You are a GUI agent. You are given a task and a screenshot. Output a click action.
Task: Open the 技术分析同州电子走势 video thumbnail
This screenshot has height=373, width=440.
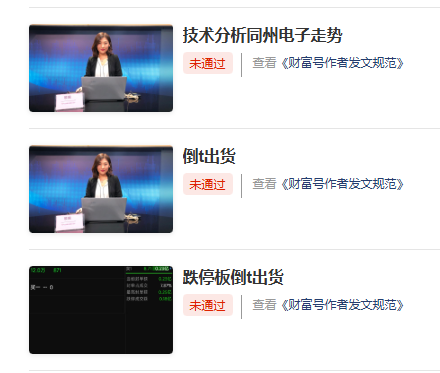(x=101, y=68)
